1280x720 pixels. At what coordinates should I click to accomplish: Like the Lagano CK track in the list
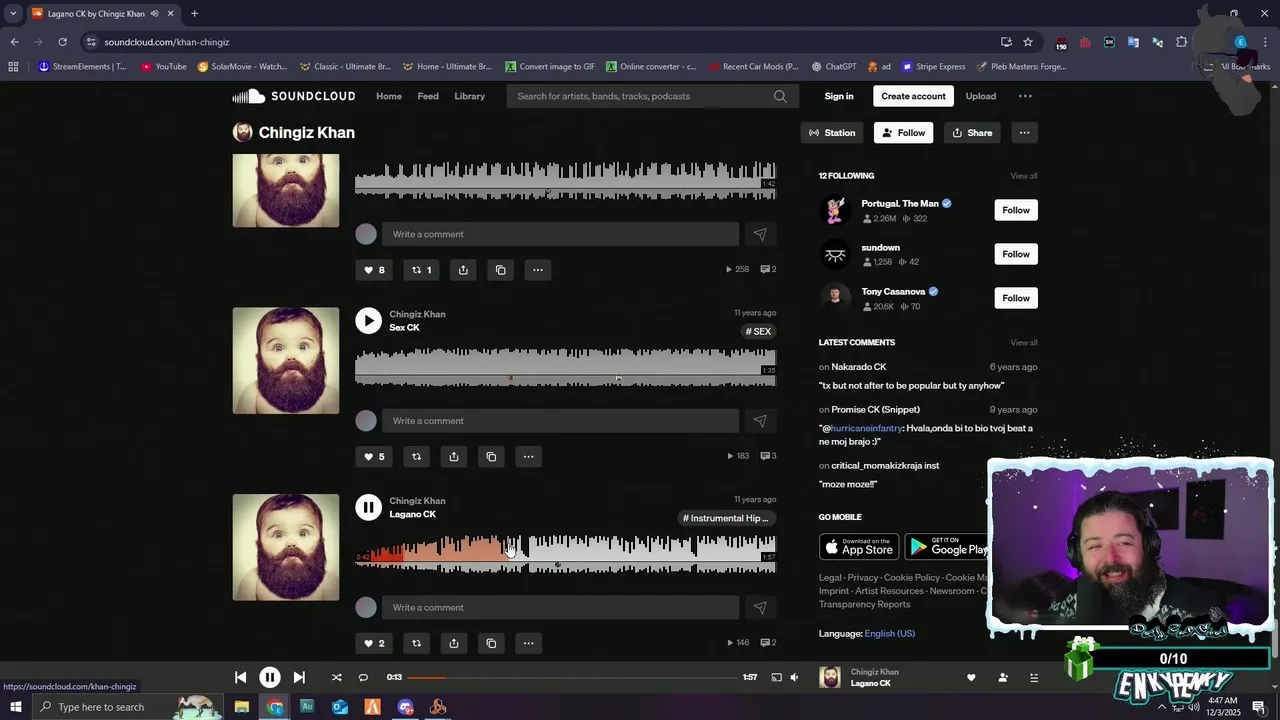(374, 644)
